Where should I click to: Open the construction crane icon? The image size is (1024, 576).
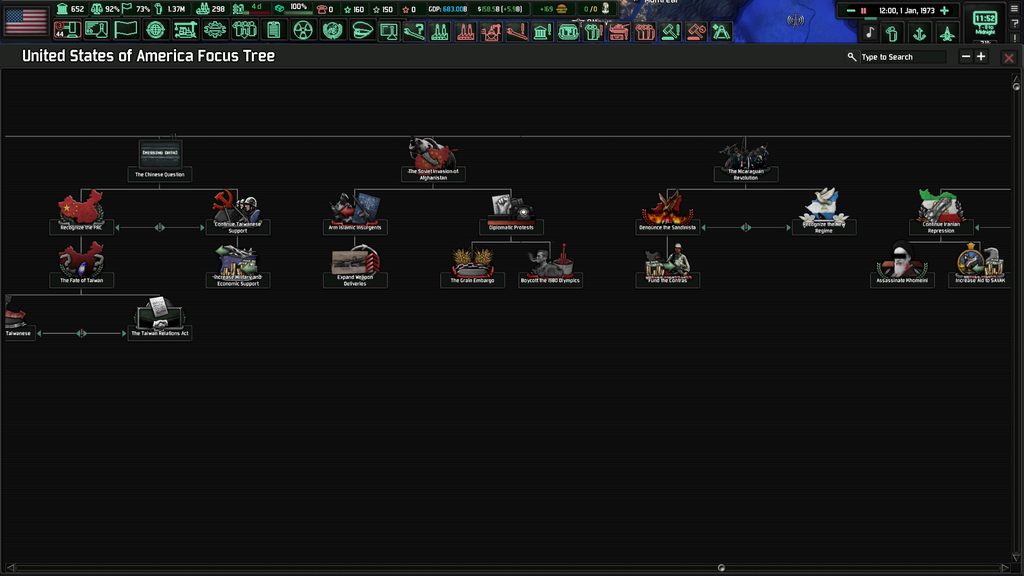click(x=185, y=30)
